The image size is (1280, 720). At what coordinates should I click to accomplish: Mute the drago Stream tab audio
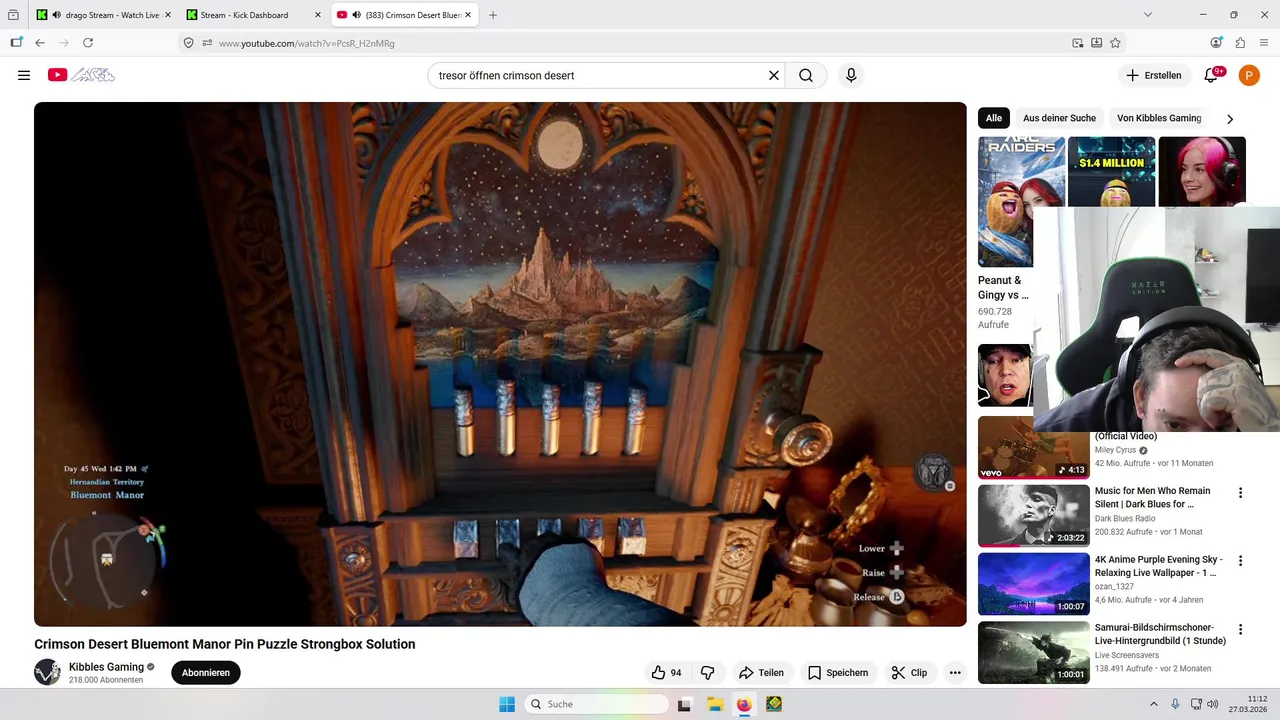[56, 15]
